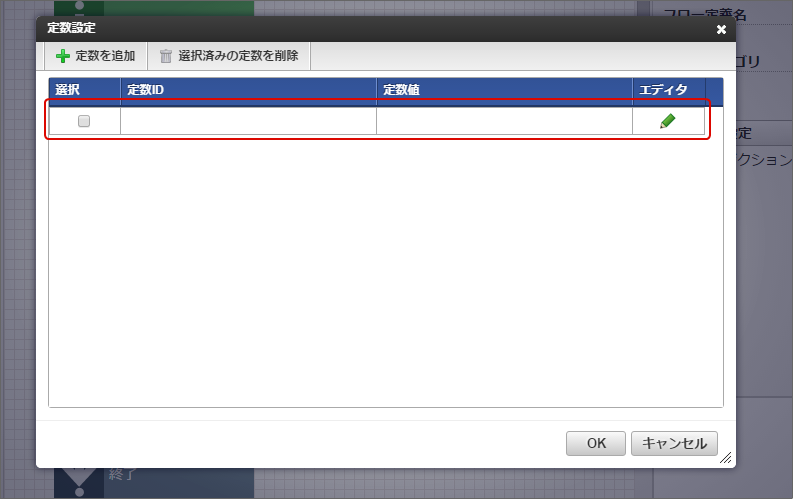Click the trash can delete icon
Viewport: 793px width, 499px height.
(166, 56)
